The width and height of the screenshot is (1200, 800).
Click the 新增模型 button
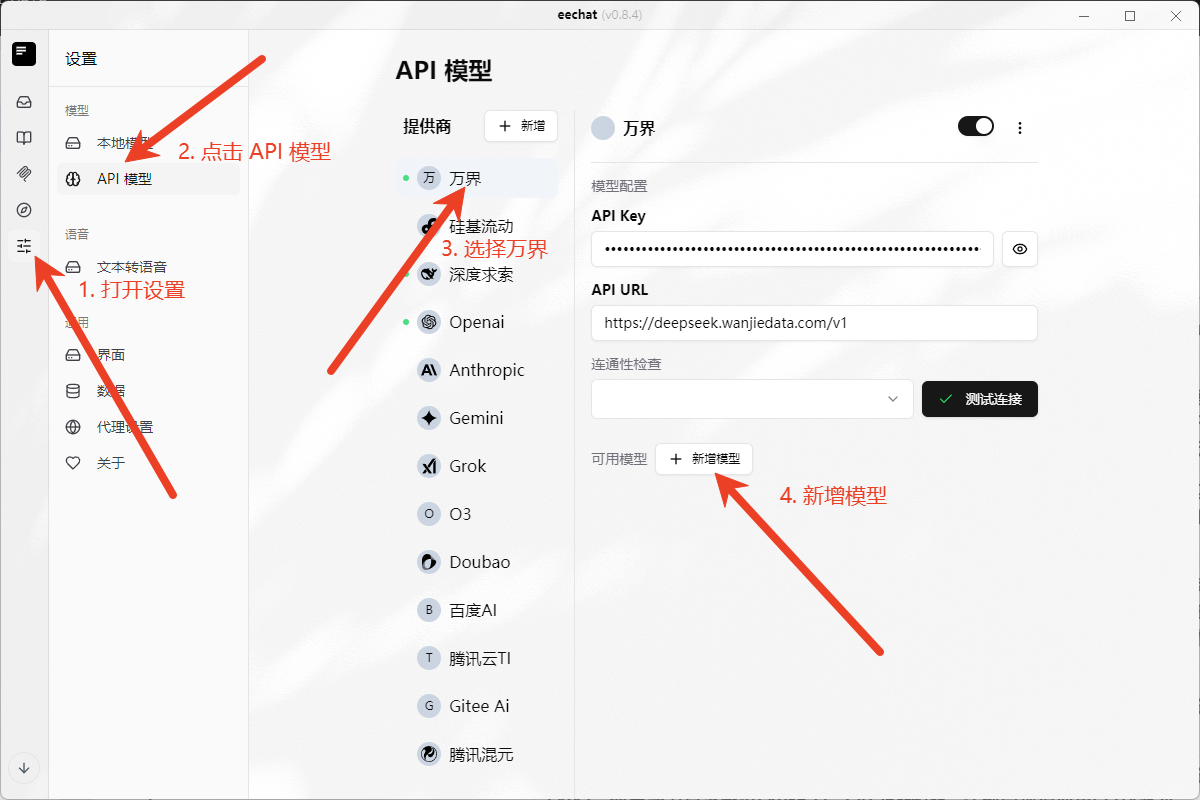coord(704,459)
